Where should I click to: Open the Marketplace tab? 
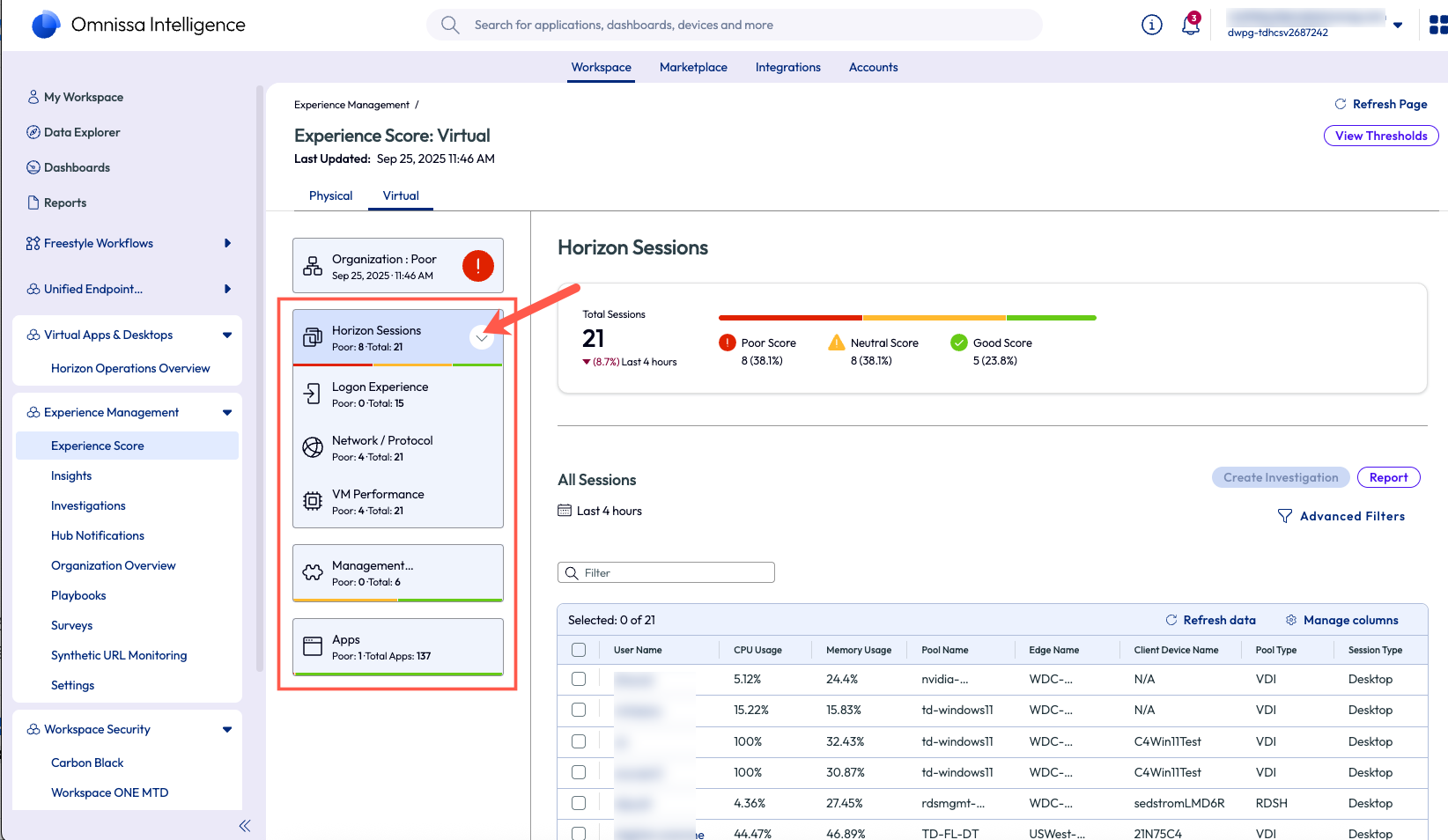pyautogui.click(x=693, y=67)
